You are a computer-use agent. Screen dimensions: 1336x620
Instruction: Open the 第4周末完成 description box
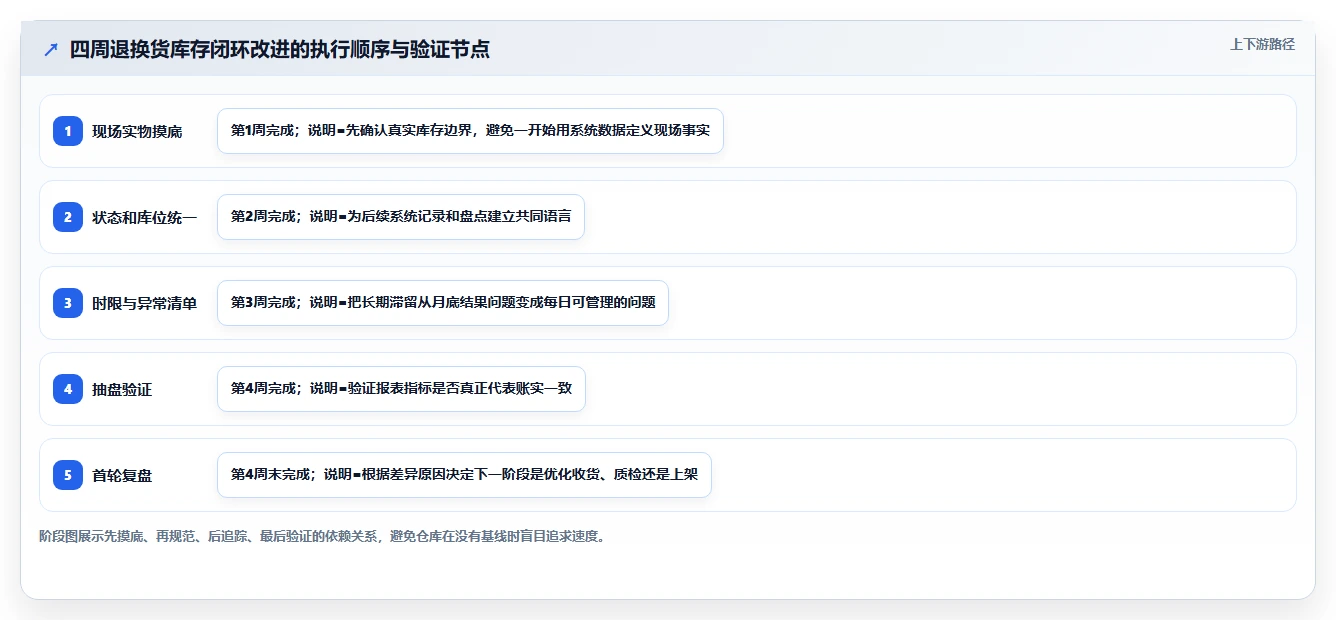(x=464, y=475)
